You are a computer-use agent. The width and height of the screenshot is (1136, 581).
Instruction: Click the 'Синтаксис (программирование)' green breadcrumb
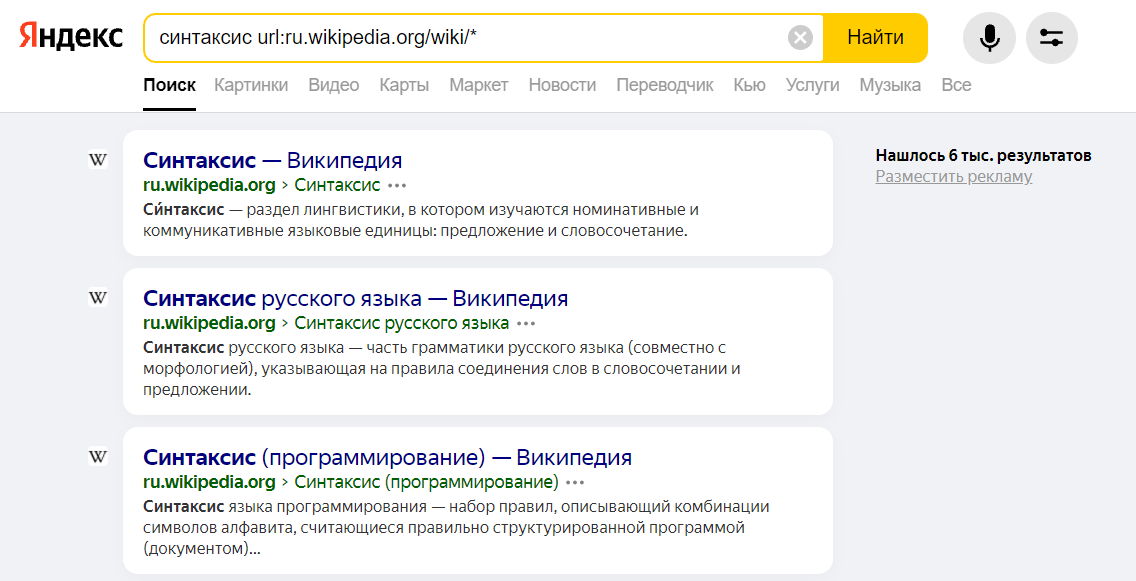(426, 482)
